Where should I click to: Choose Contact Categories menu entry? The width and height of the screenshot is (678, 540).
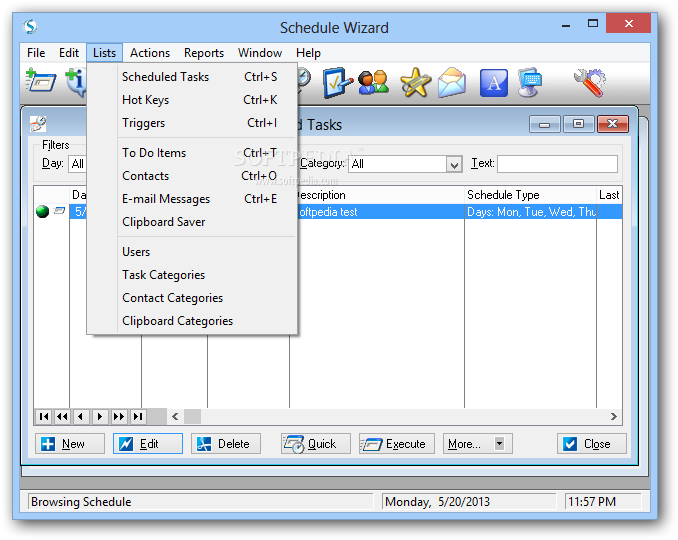click(x=192, y=298)
